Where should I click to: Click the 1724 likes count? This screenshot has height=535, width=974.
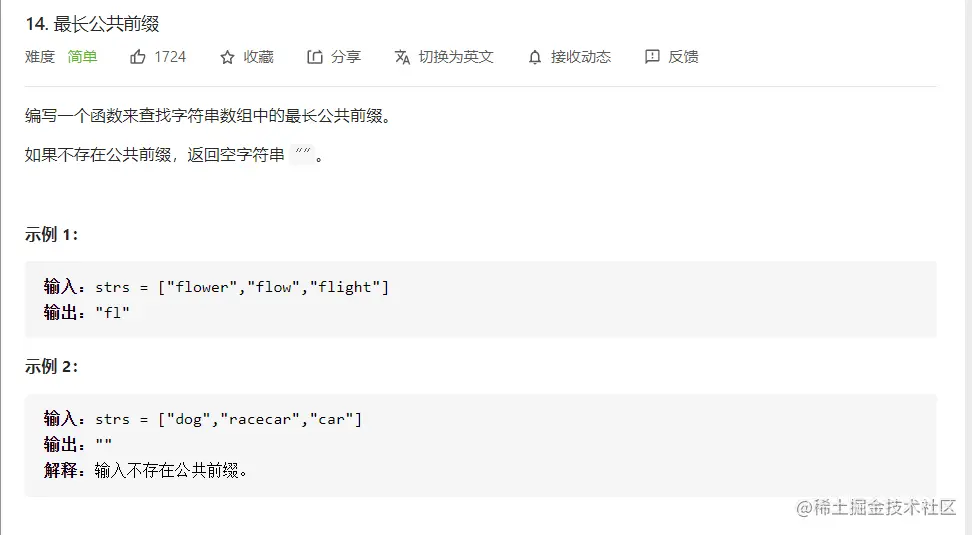tap(170, 57)
